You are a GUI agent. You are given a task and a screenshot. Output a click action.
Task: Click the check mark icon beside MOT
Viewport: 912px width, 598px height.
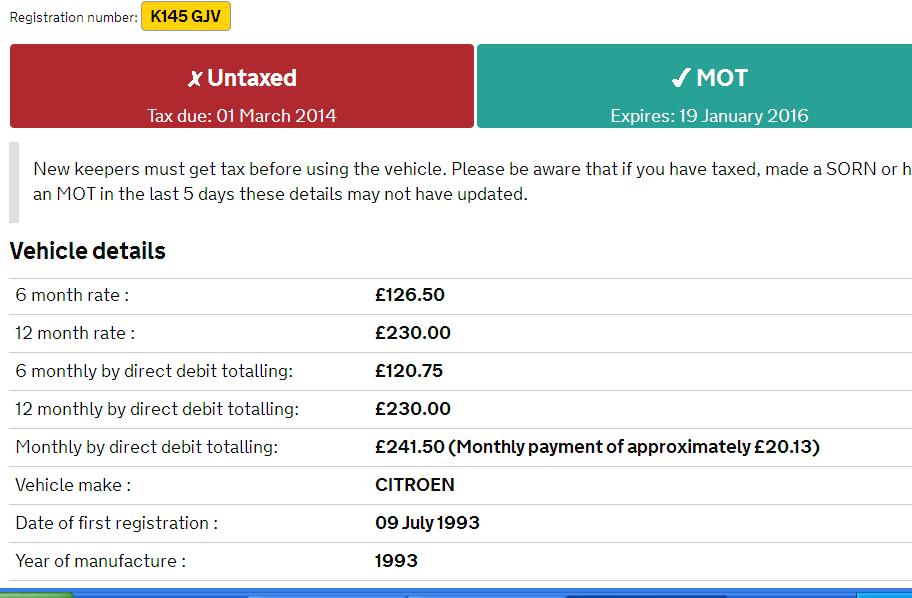coord(681,77)
